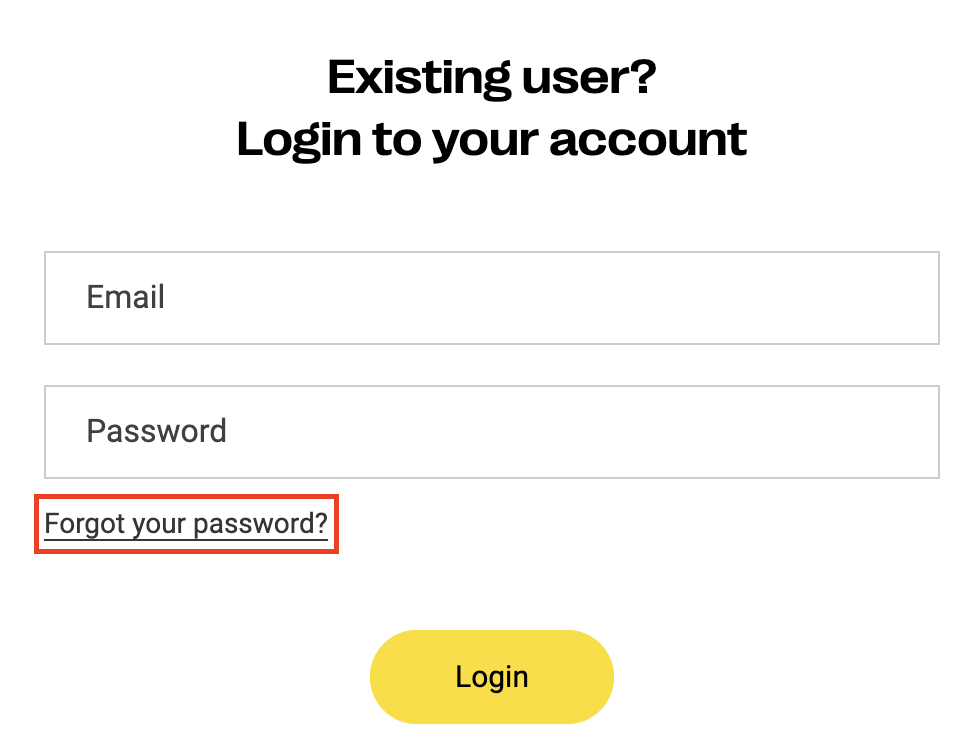This screenshot has width=980, height=752.
Task: Select the underlined forgot password text
Action: 187,524
